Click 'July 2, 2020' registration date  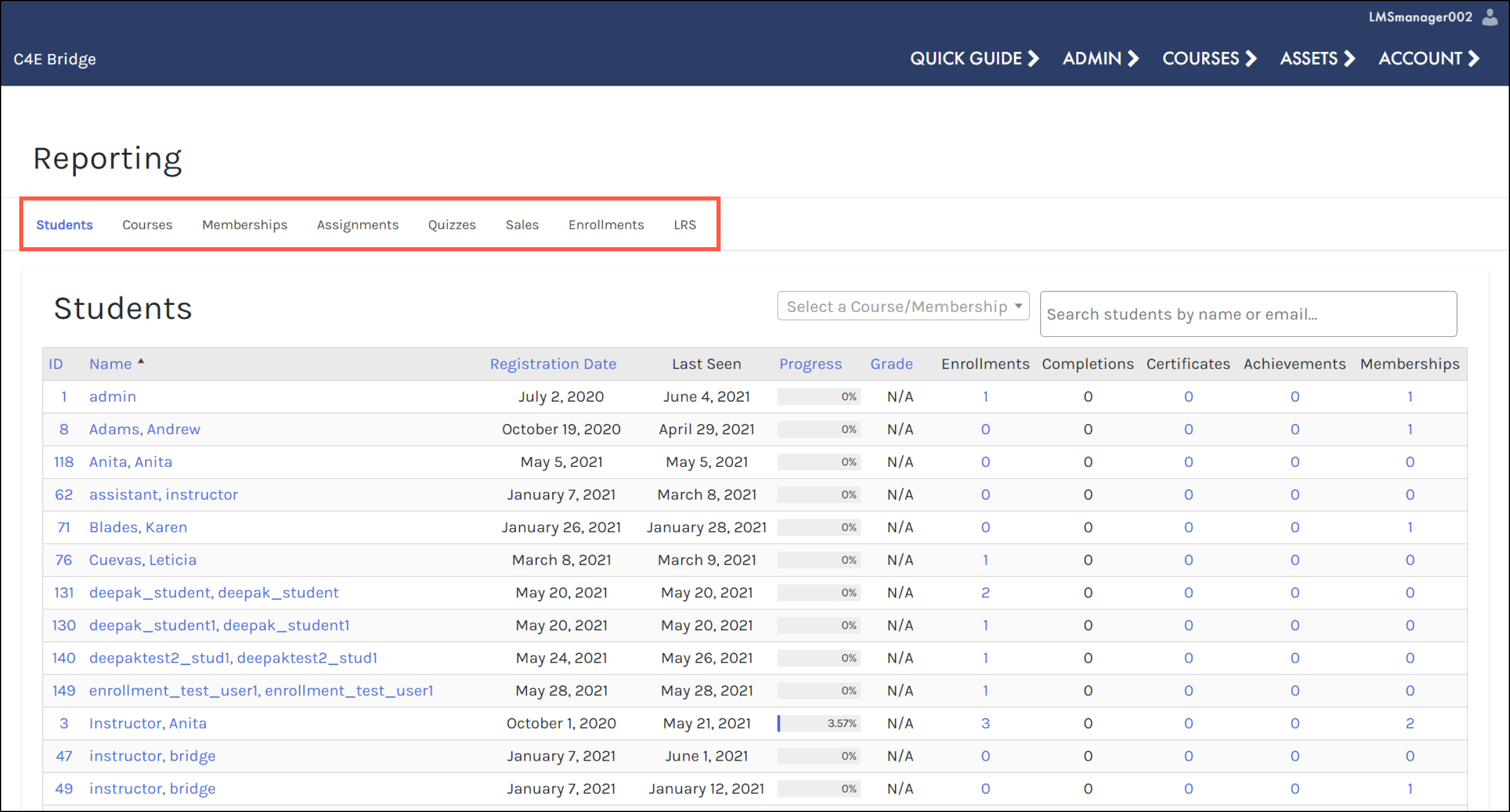(x=561, y=397)
